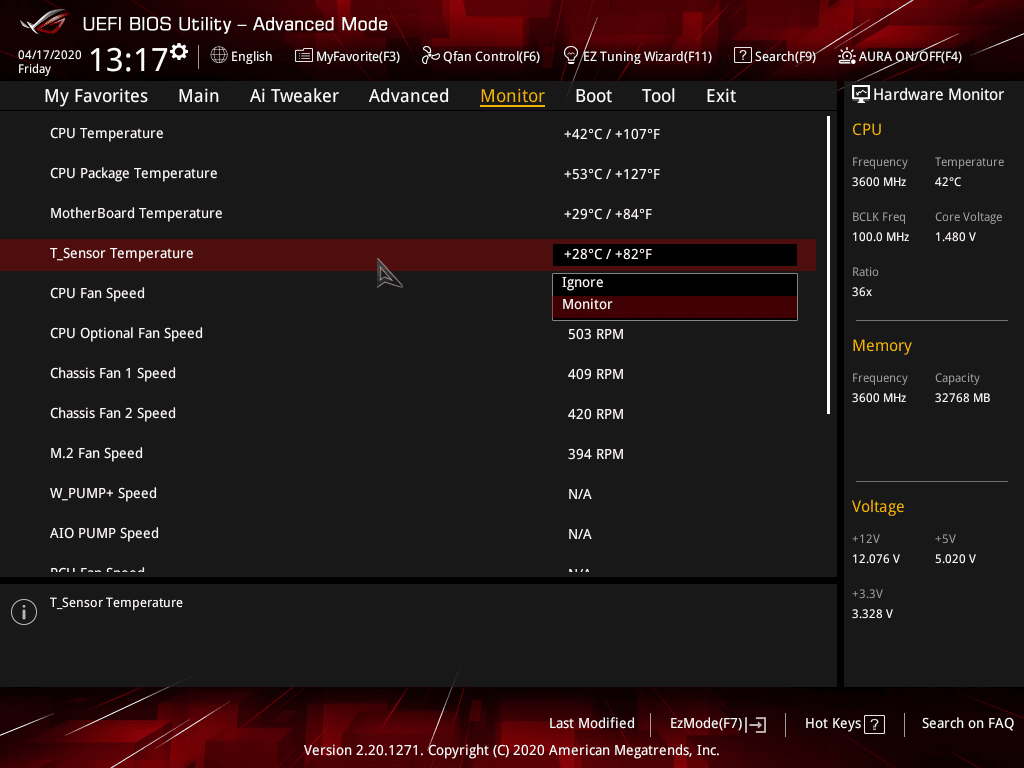This screenshot has width=1024, height=768.
Task: Click the AURA light icon
Action: point(846,56)
